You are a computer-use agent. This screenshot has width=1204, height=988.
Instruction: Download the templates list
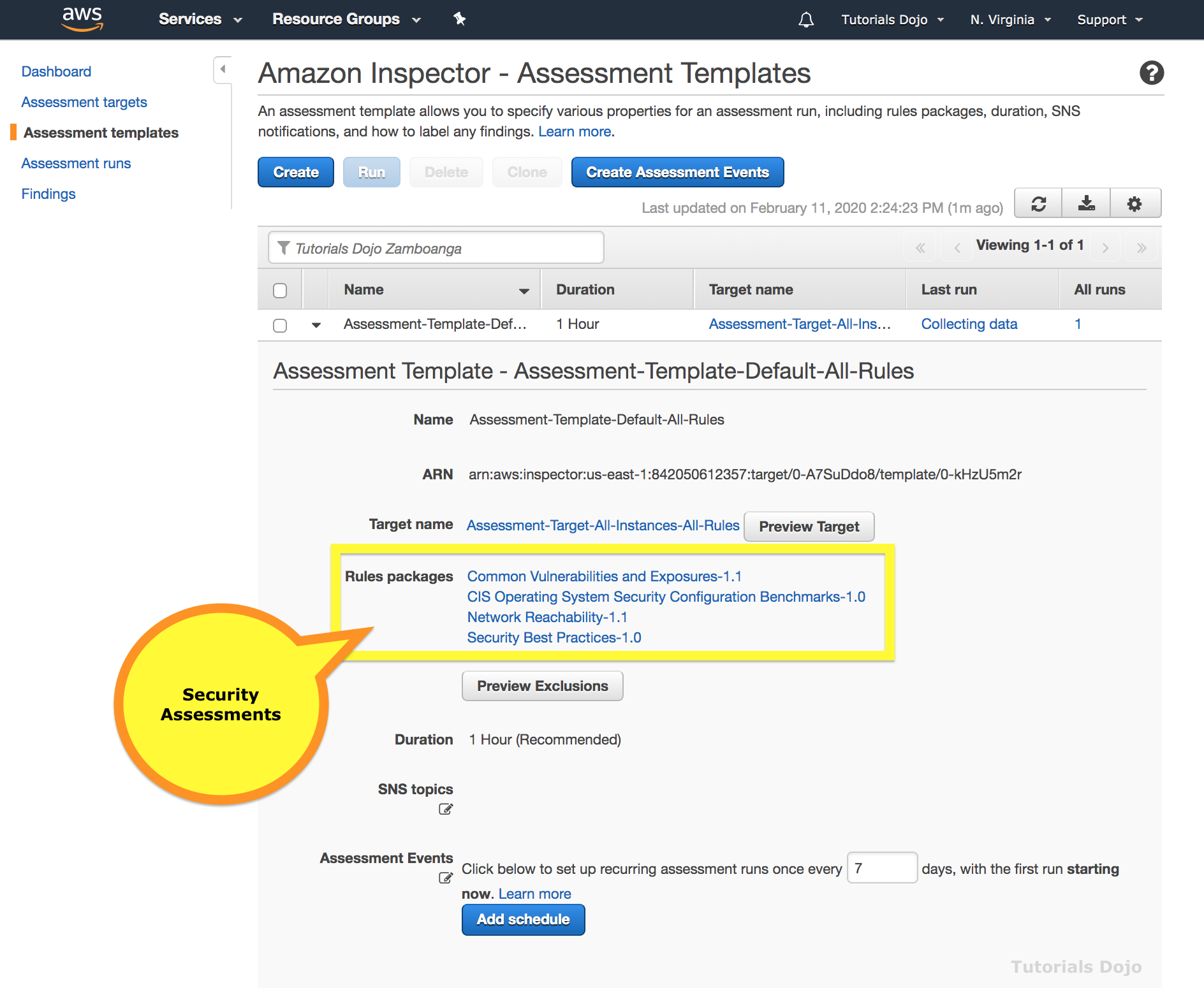pos(1086,204)
